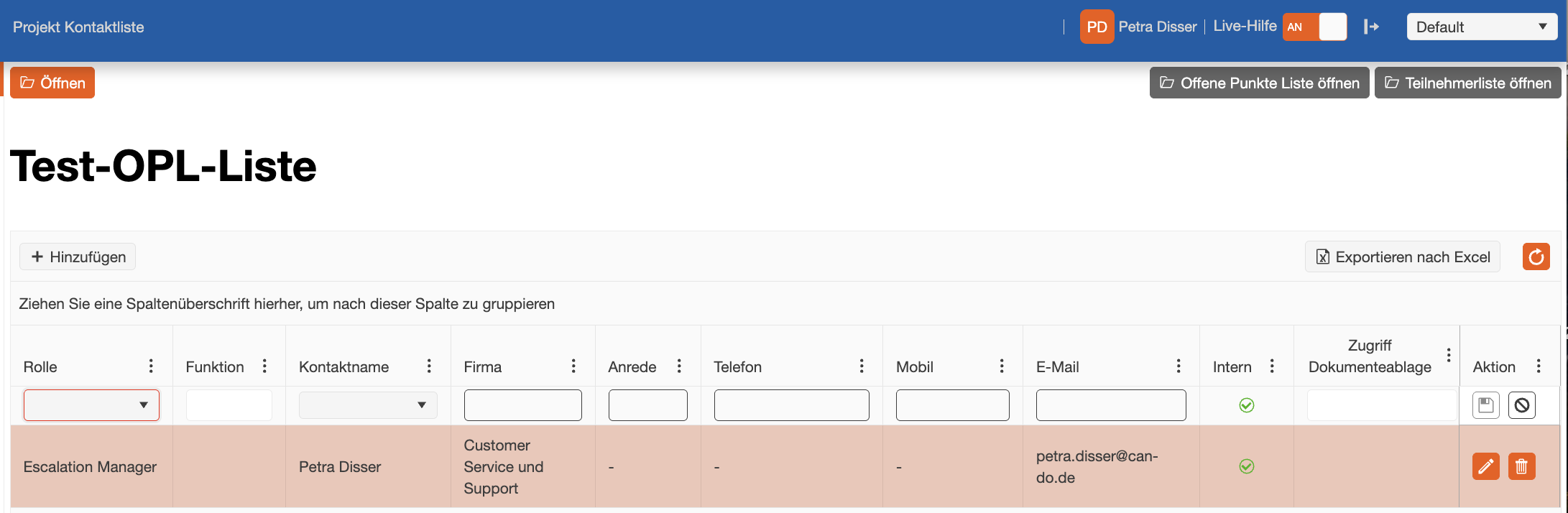Toggle the Live-Hilfe switch
1568x513 pixels.
pyautogui.click(x=1314, y=27)
